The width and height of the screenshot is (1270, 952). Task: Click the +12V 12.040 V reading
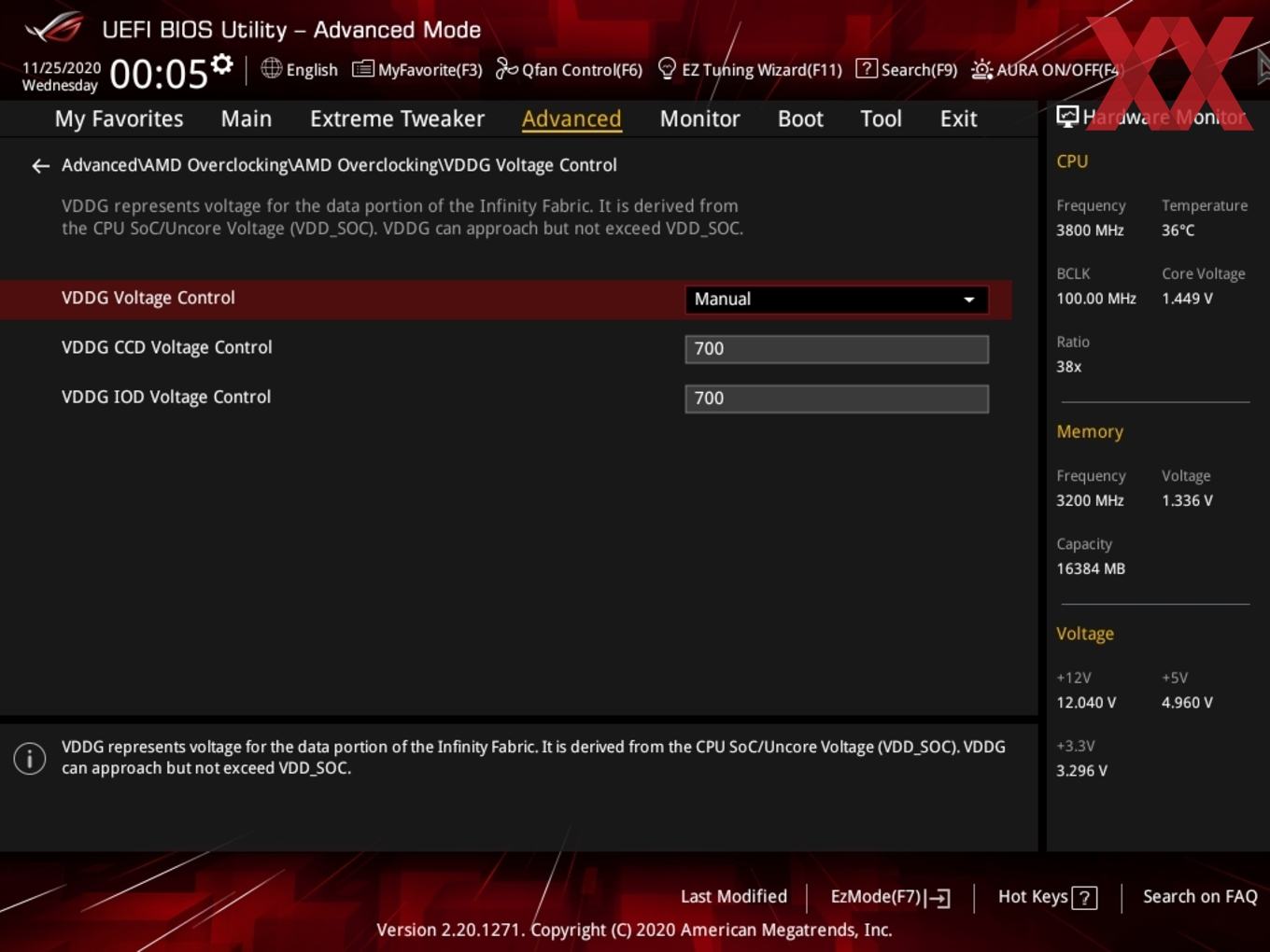point(1086,702)
